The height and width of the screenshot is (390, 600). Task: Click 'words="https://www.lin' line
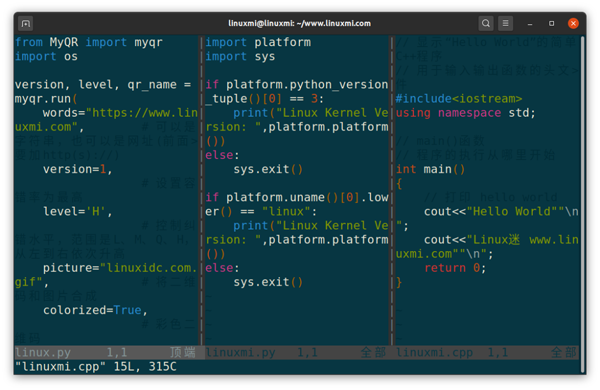click(120, 113)
